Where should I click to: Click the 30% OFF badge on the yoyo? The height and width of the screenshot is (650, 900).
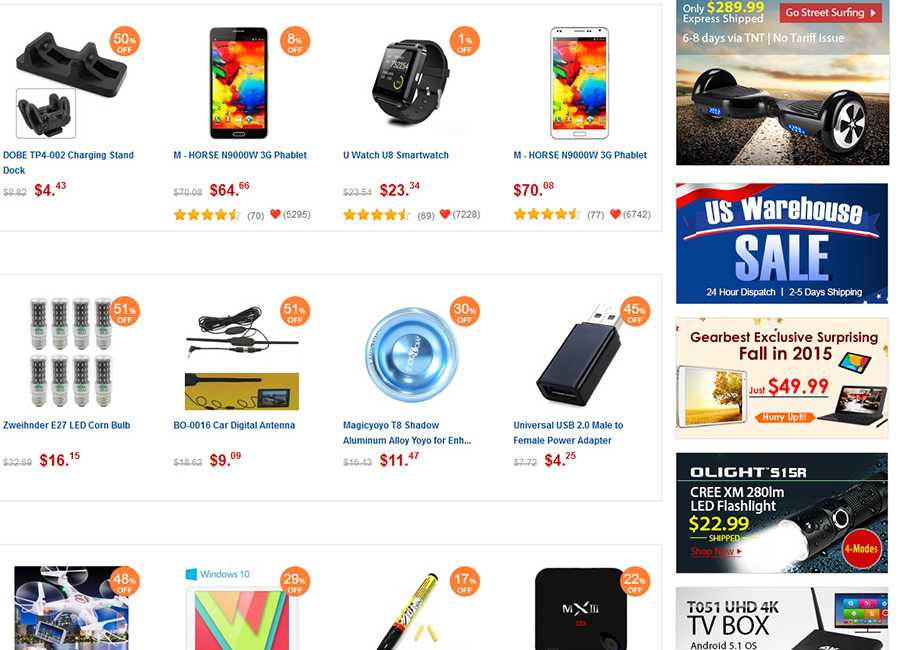coord(465,312)
